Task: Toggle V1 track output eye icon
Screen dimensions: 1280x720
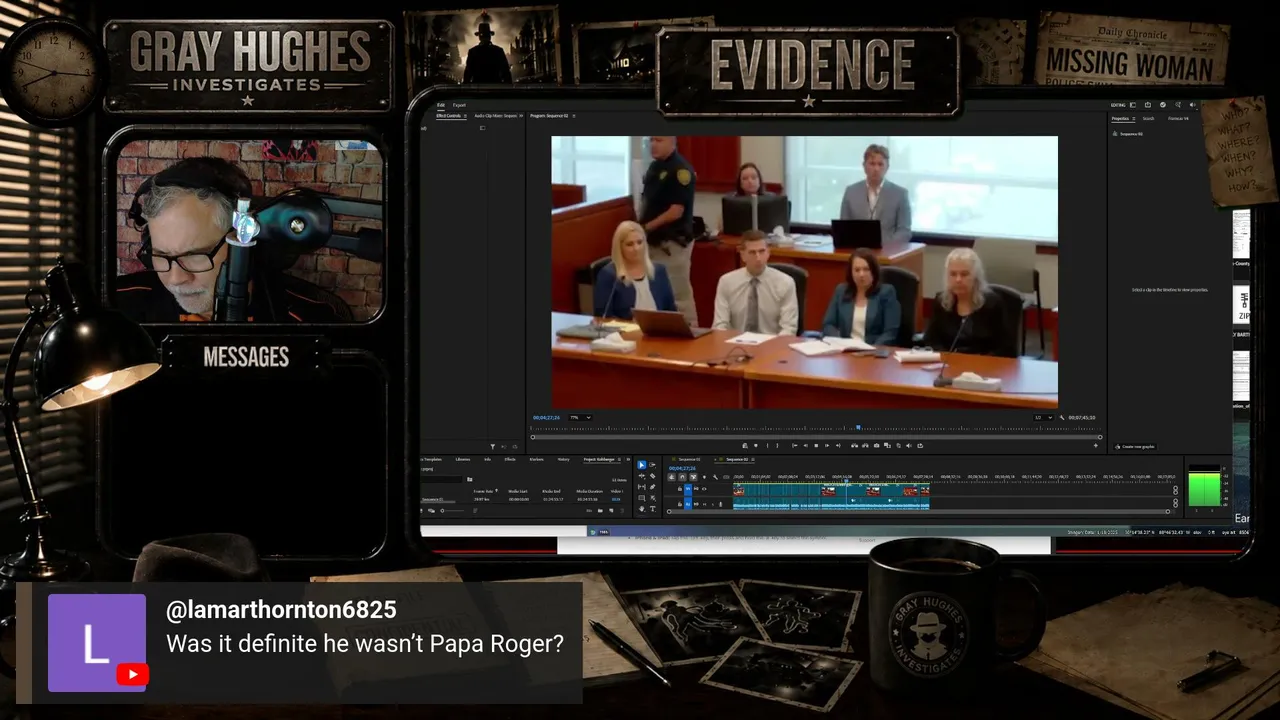Action: [x=703, y=489]
